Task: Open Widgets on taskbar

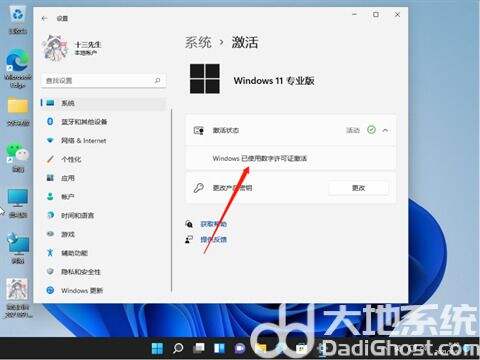Action: (x=219, y=349)
